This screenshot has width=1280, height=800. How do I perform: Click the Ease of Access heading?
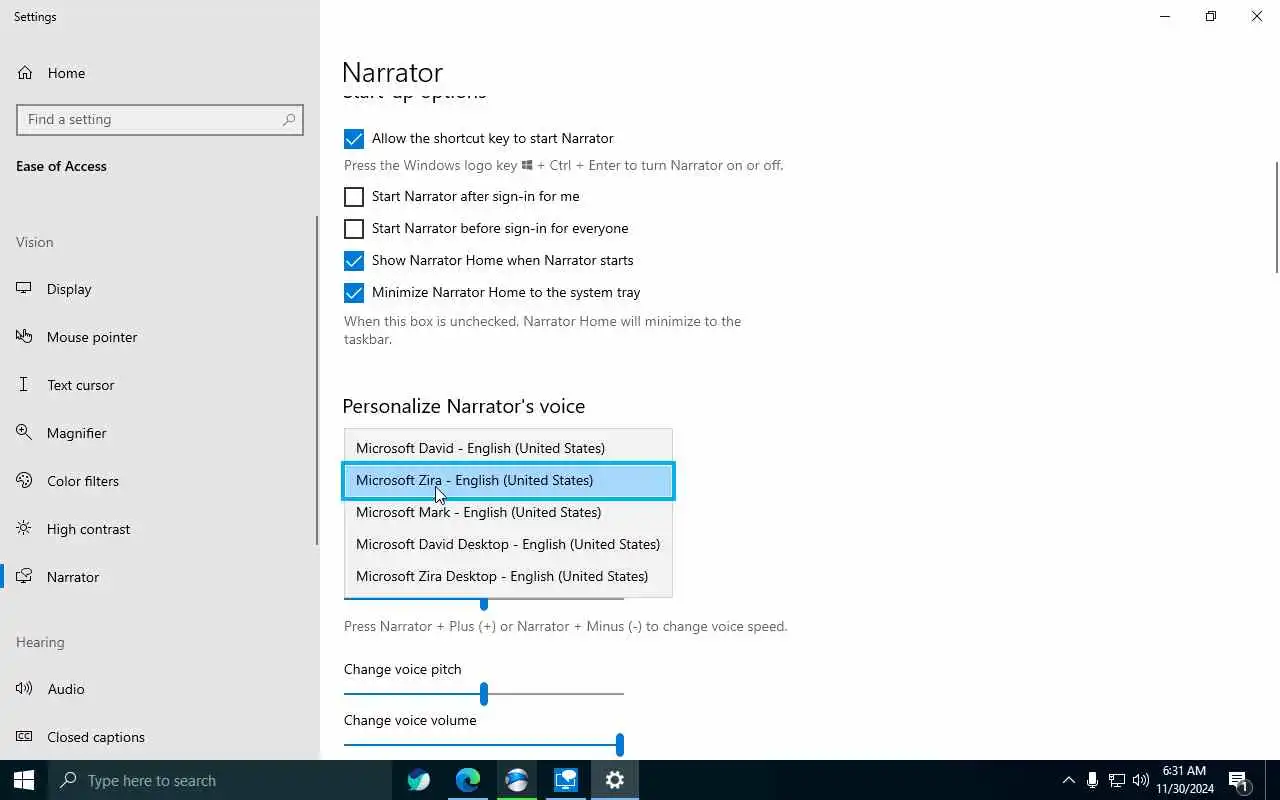click(x=61, y=166)
